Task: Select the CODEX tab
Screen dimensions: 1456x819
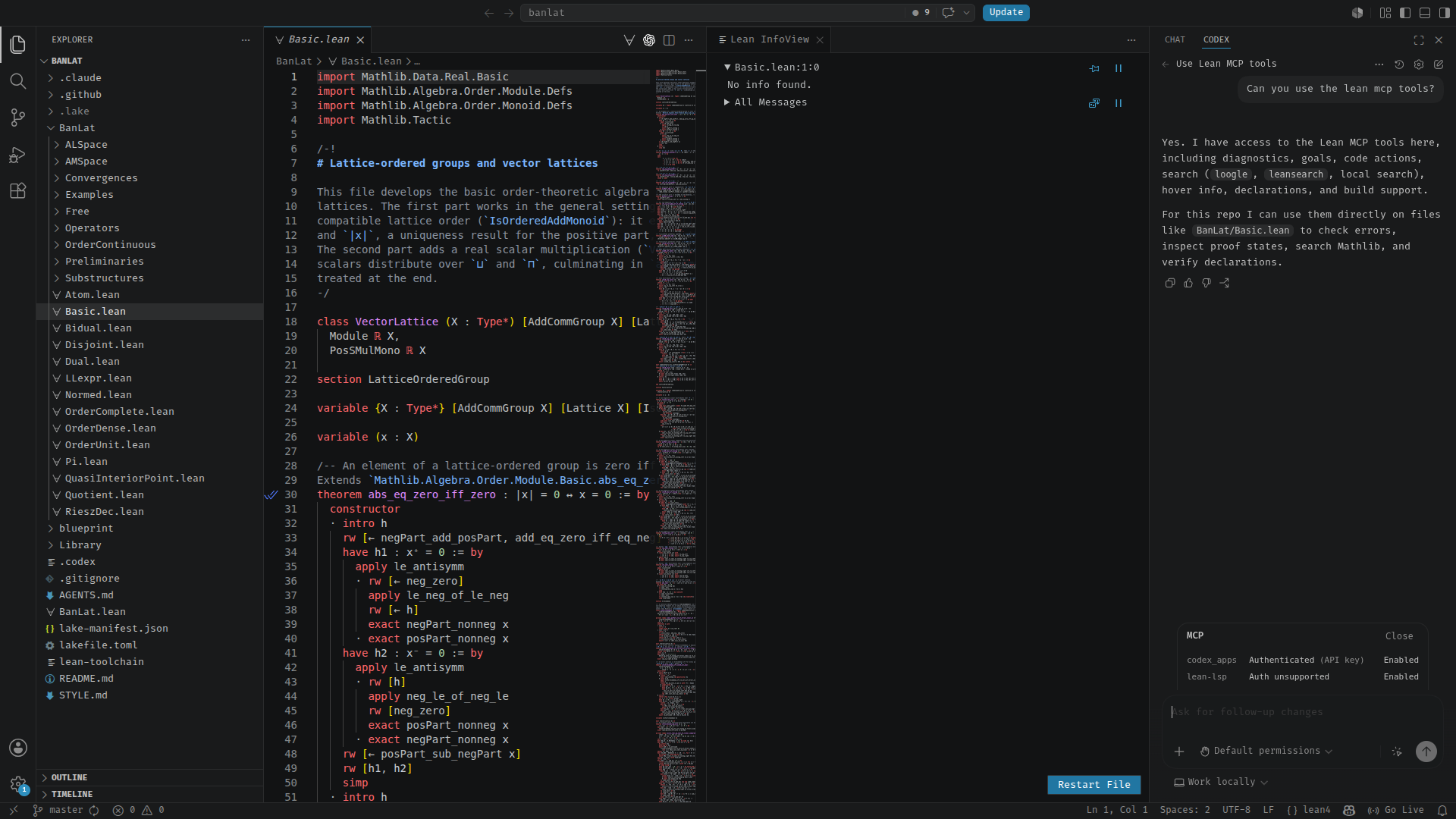Action: coord(1216,40)
